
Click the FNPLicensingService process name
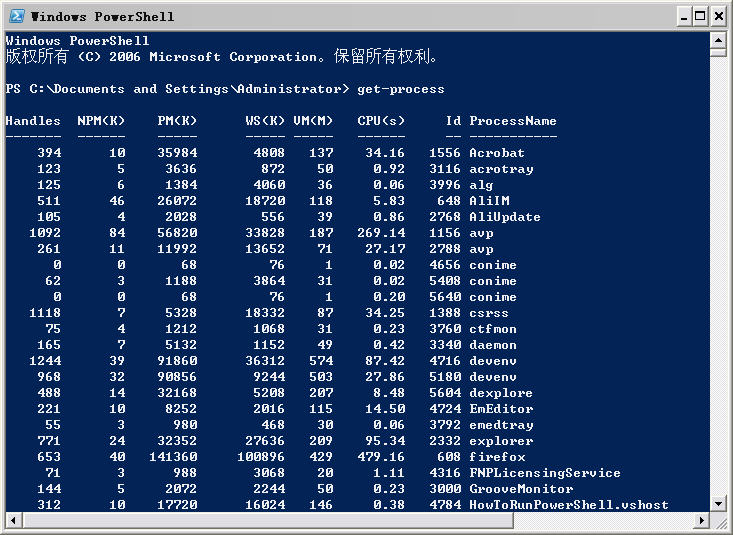coord(545,473)
